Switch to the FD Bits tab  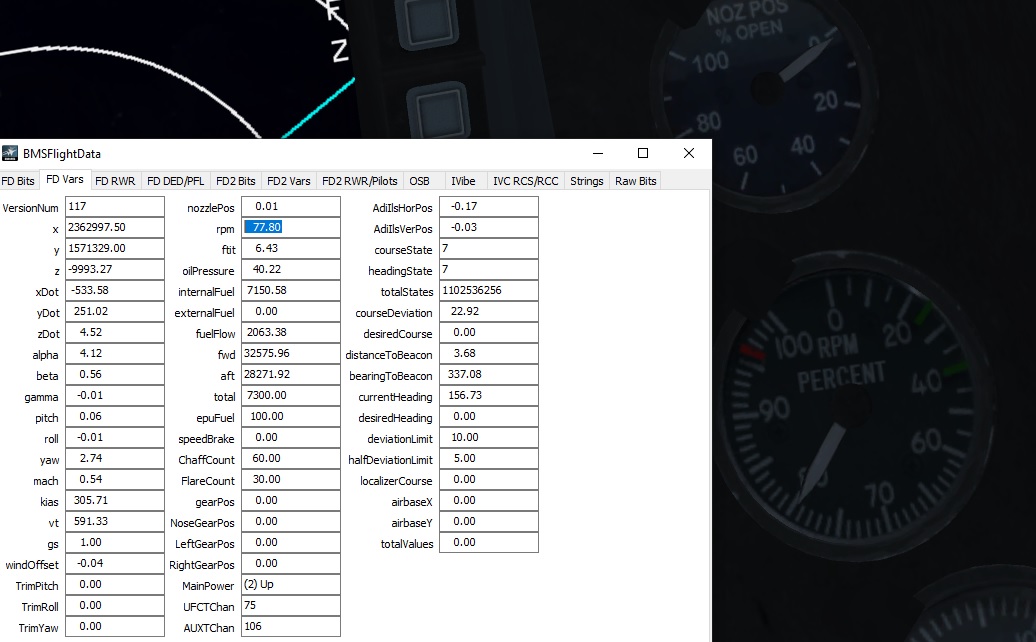click(18, 181)
